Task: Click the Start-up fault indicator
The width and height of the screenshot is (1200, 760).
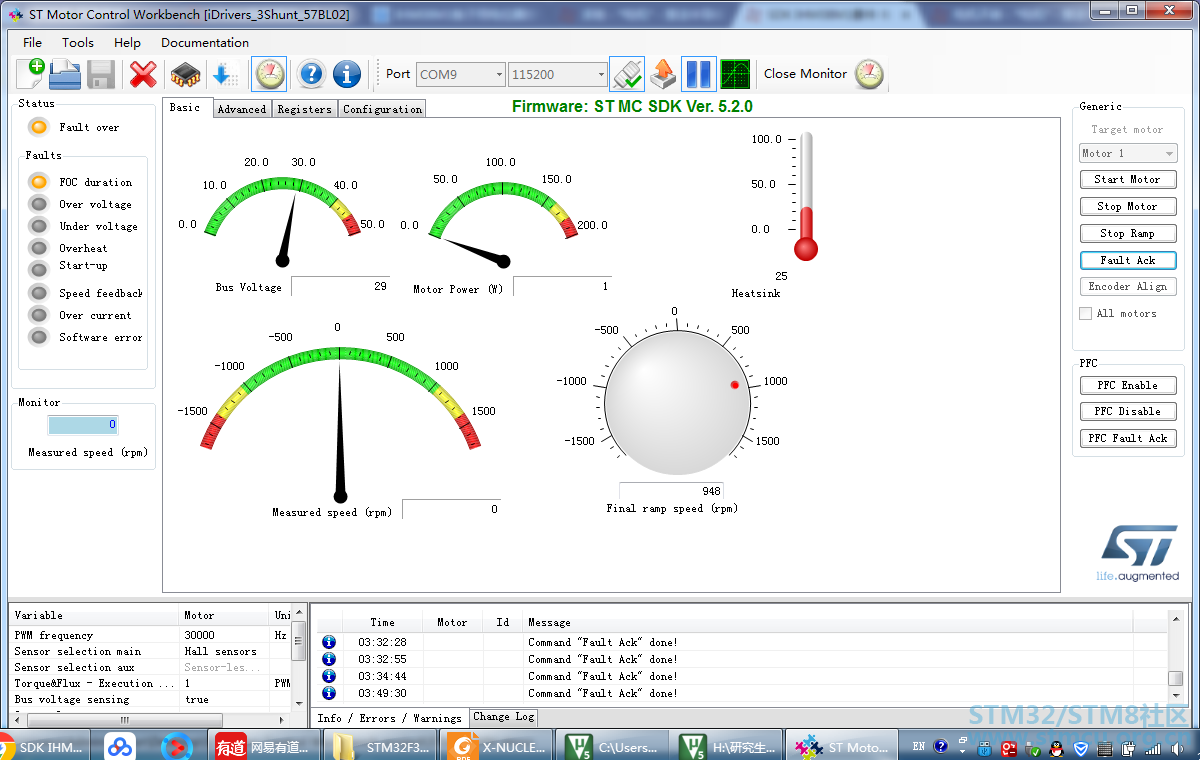Action: point(39,269)
